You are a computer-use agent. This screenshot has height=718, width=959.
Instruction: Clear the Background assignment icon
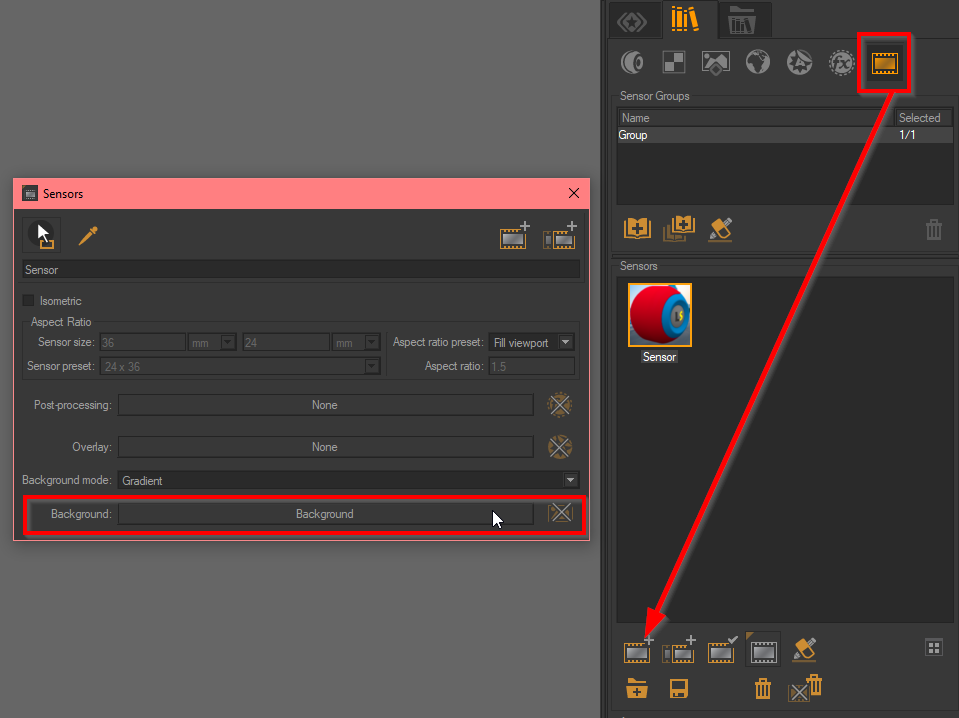[560, 513]
